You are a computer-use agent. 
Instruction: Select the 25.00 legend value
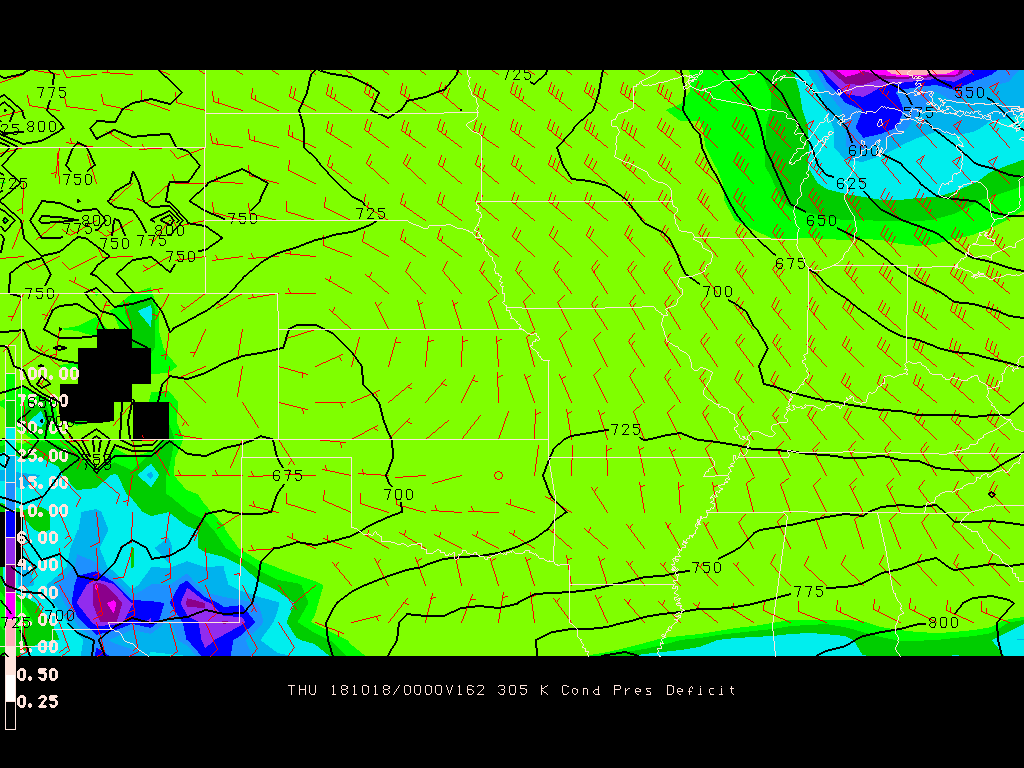coord(43,456)
